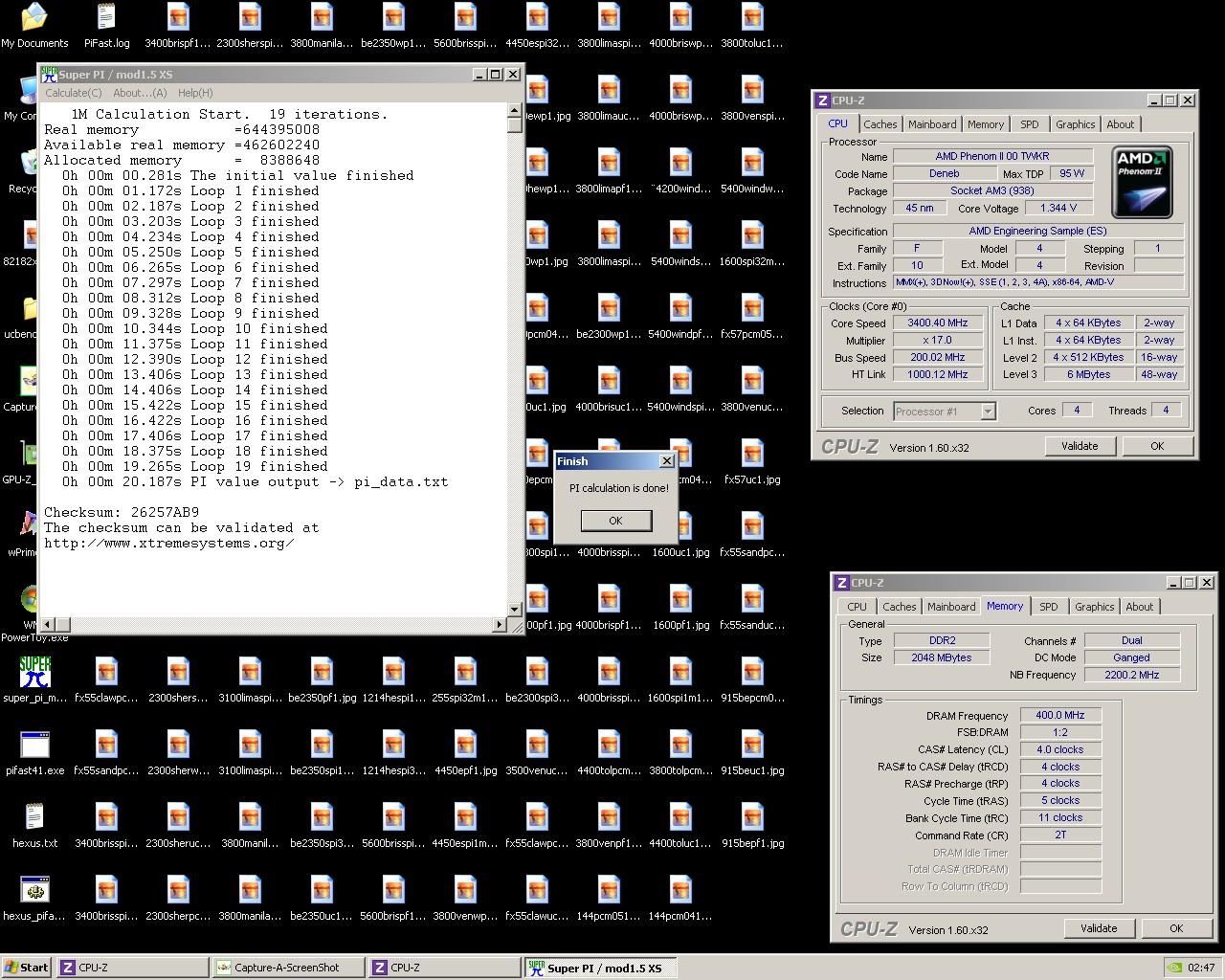Select the 5400windw image file icon

752,163
